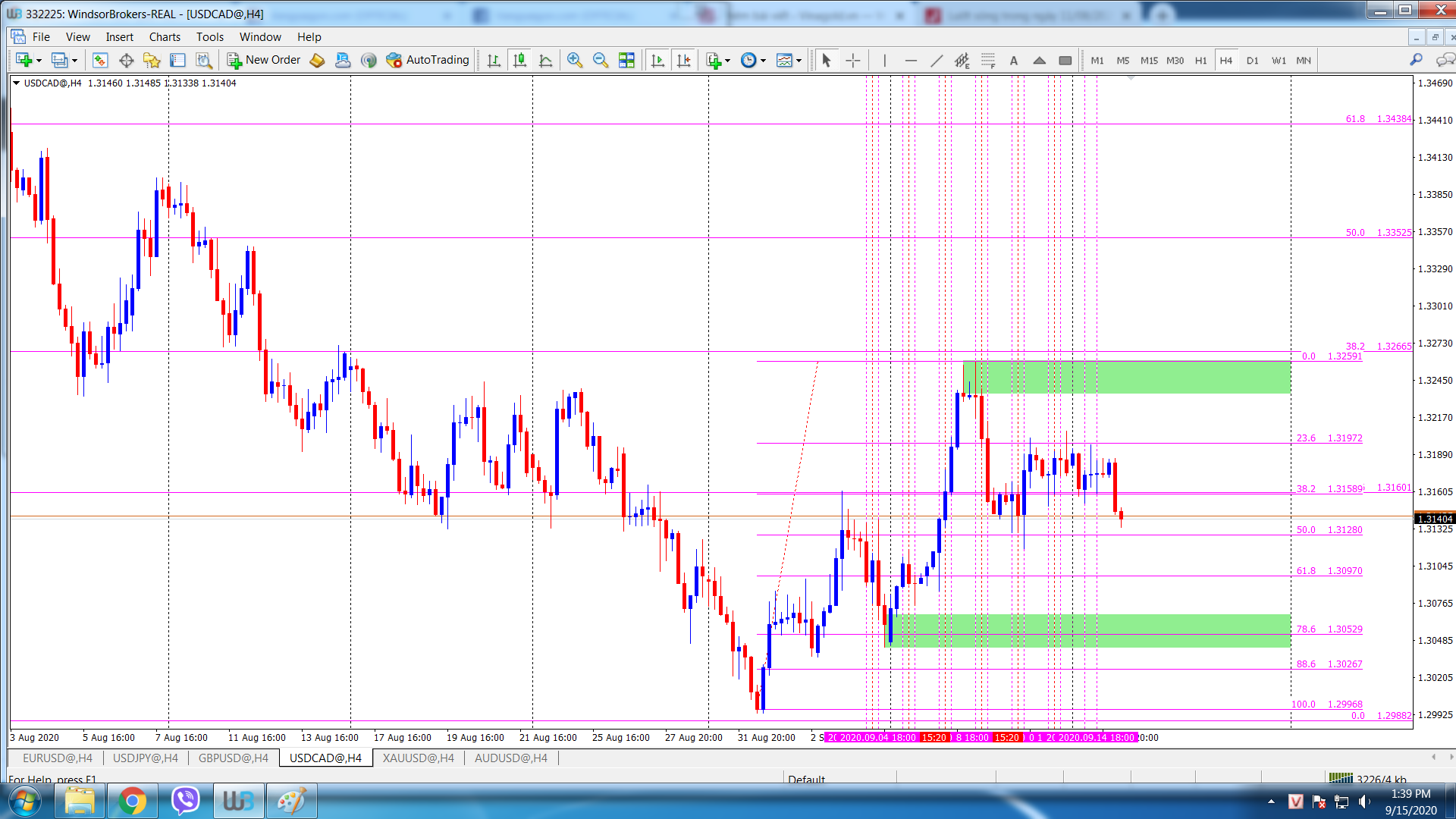This screenshot has width=1456, height=819.
Task: Click the 1.31404 current price label
Action: (x=1435, y=519)
